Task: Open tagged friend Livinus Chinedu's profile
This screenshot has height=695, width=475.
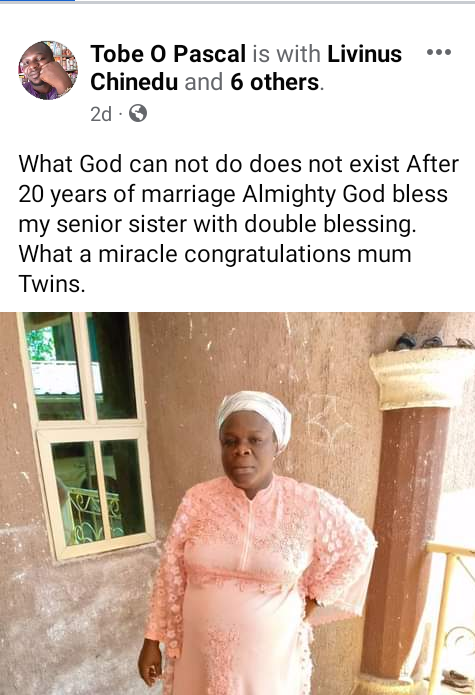Action: tap(246, 68)
